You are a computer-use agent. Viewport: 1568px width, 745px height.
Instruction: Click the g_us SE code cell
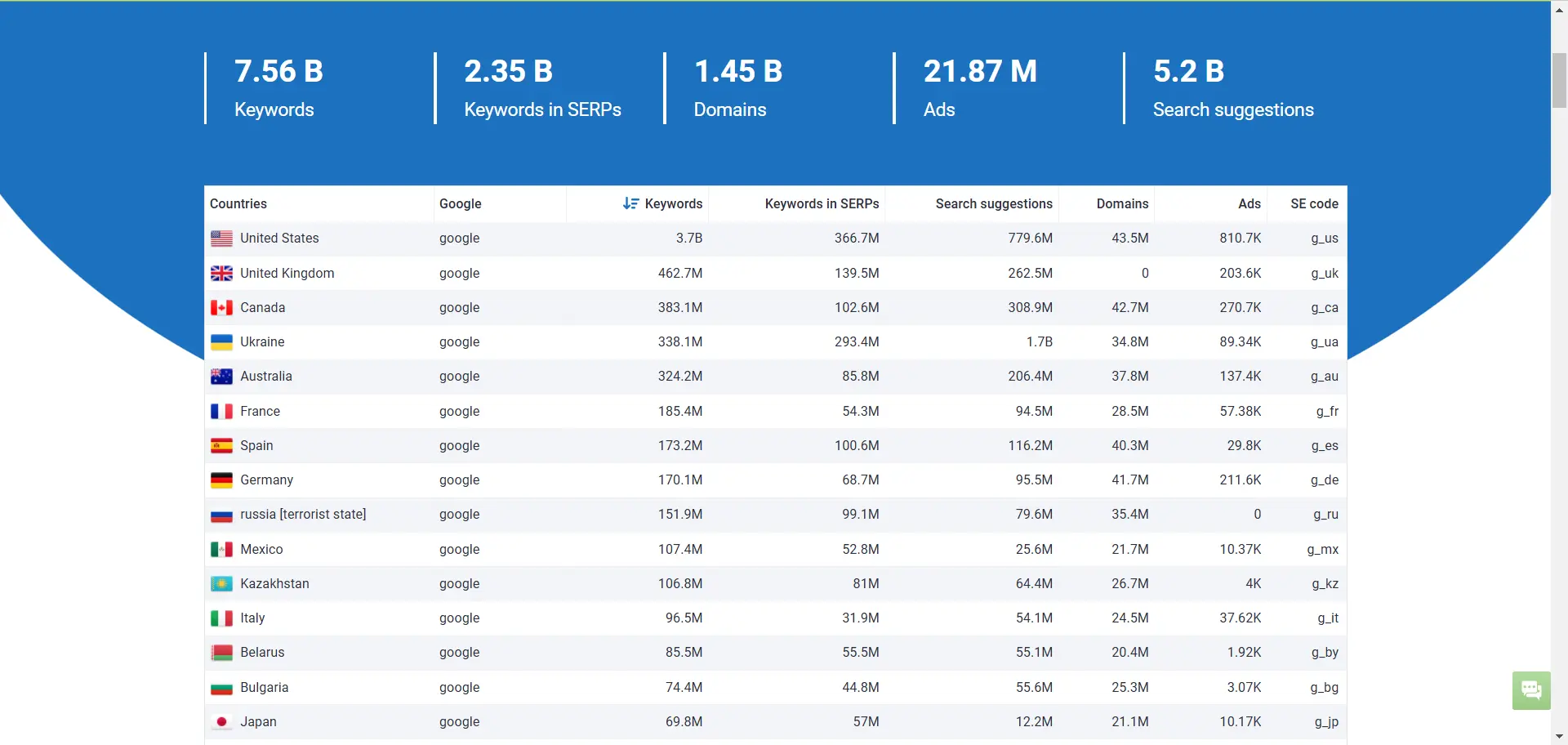(1324, 239)
